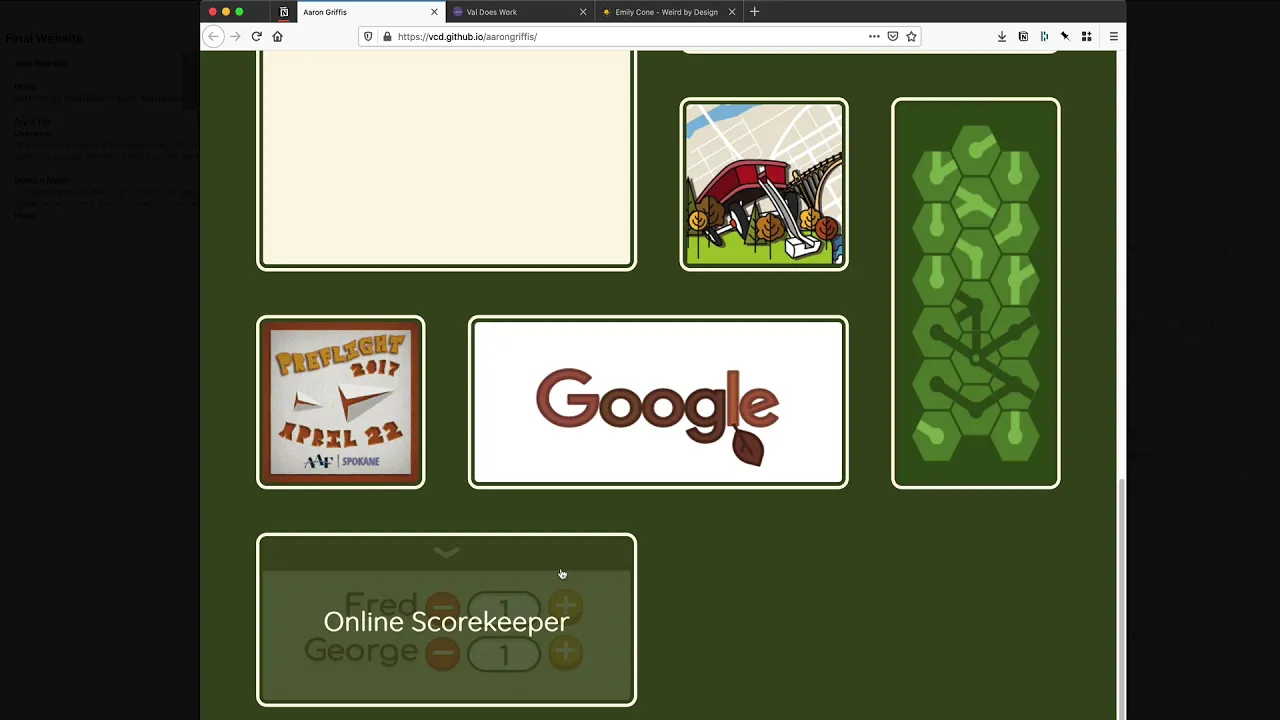Click the forward navigation arrow

235,36
